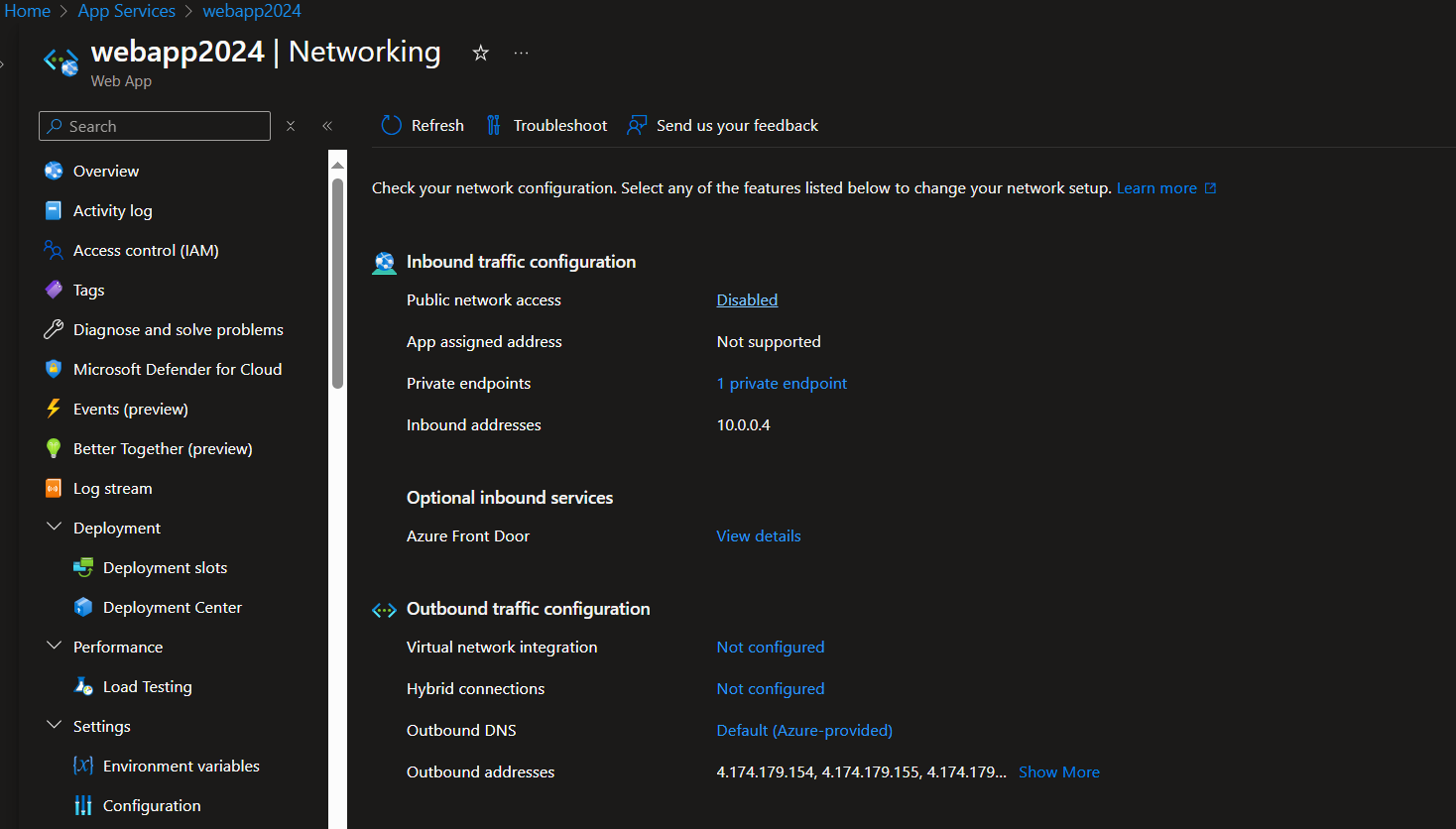Screen dimensions: 1456x829
Task: Open Microsoft Defender for Cloud
Action: pyautogui.click(x=178, y=369)
